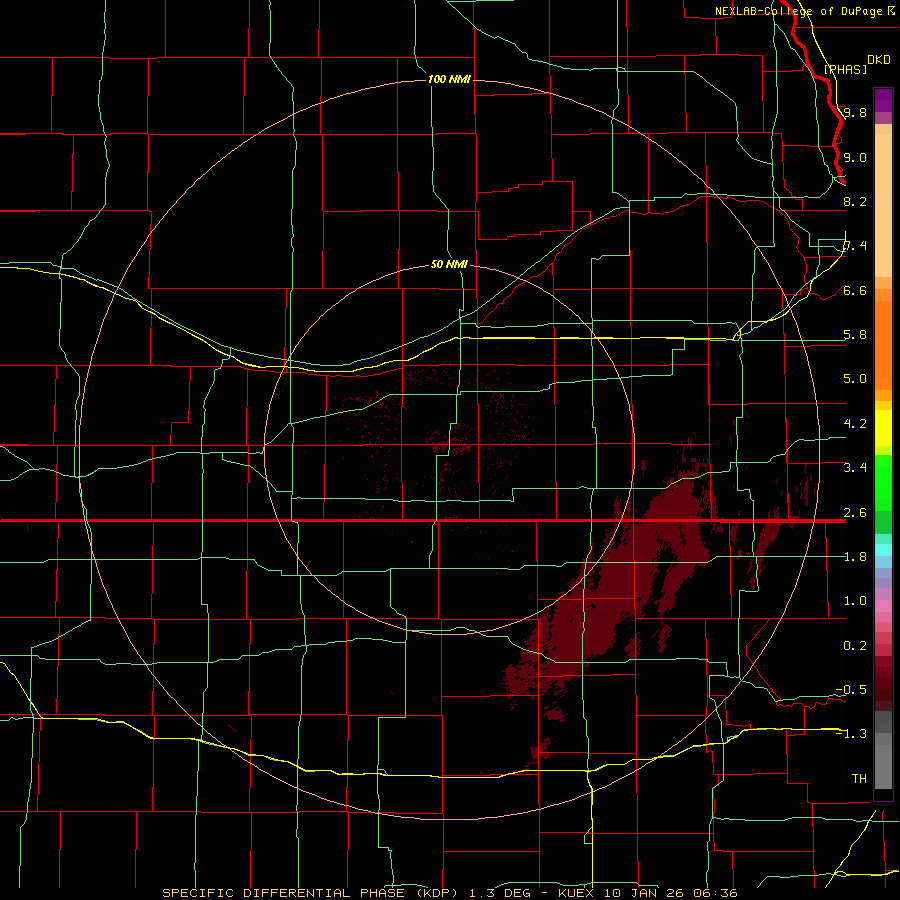Screen dimensions: 900x900
Task: Select the 6.6 legend value
Action: (855, 290)
